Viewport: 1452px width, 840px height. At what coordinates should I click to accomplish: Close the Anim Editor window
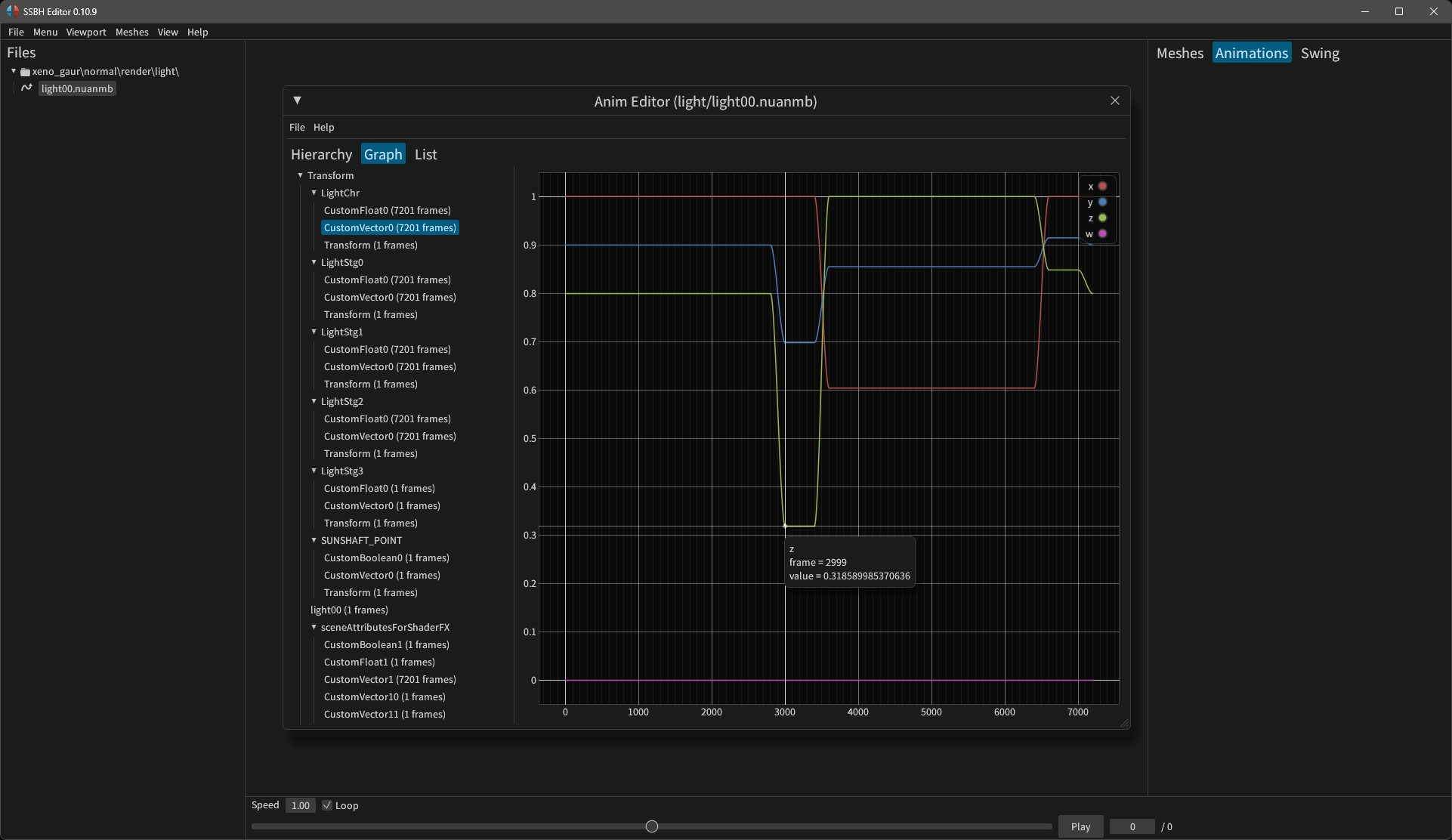coord(1114,100)
